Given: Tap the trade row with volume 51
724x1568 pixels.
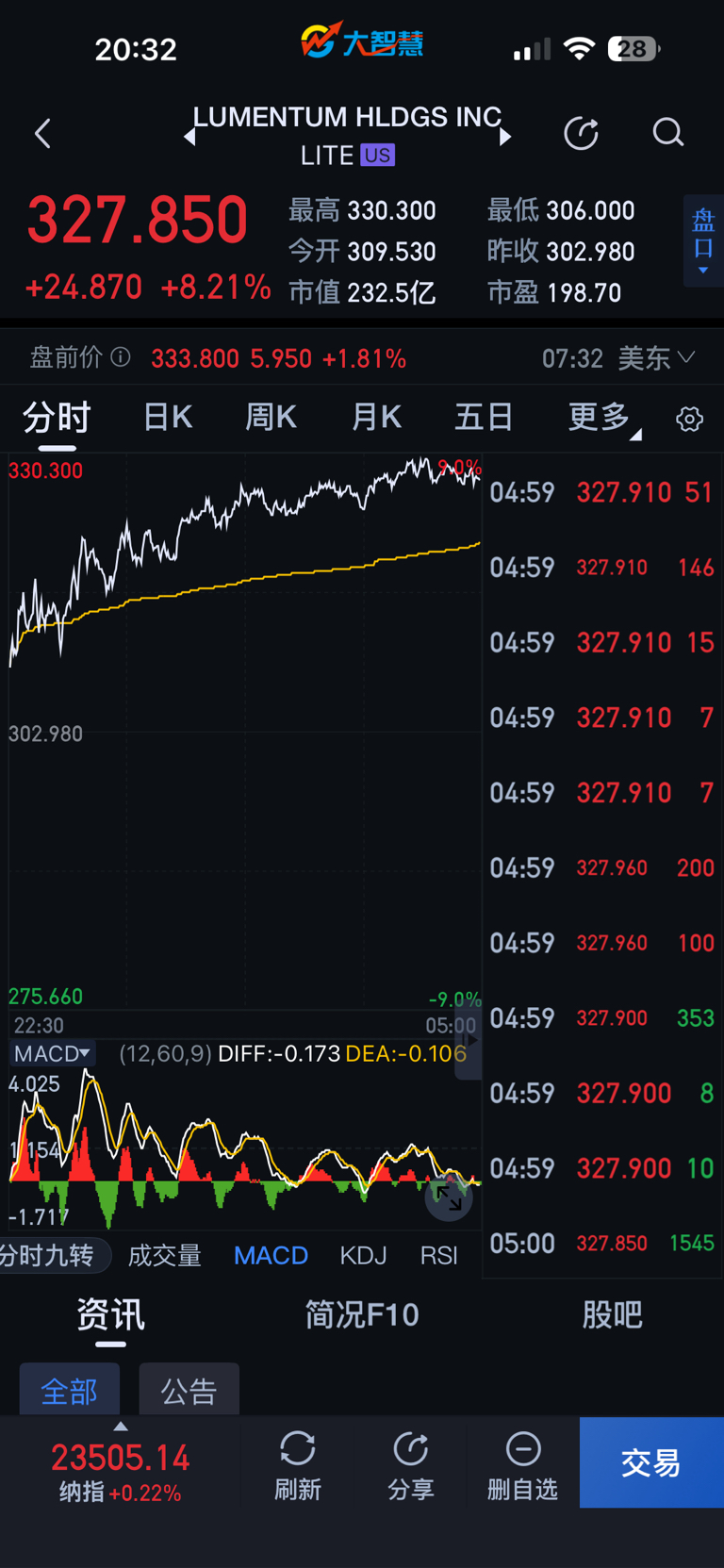Looking at the screenshot, I should (601, 492).
